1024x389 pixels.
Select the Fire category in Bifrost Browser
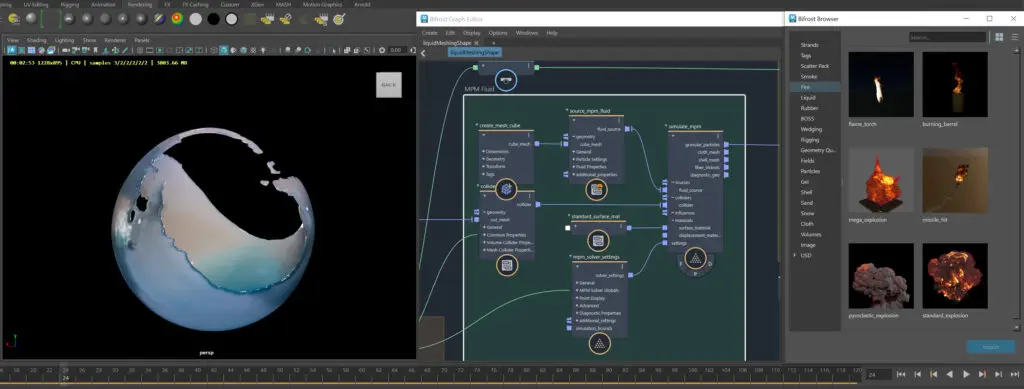pos(814,87)
